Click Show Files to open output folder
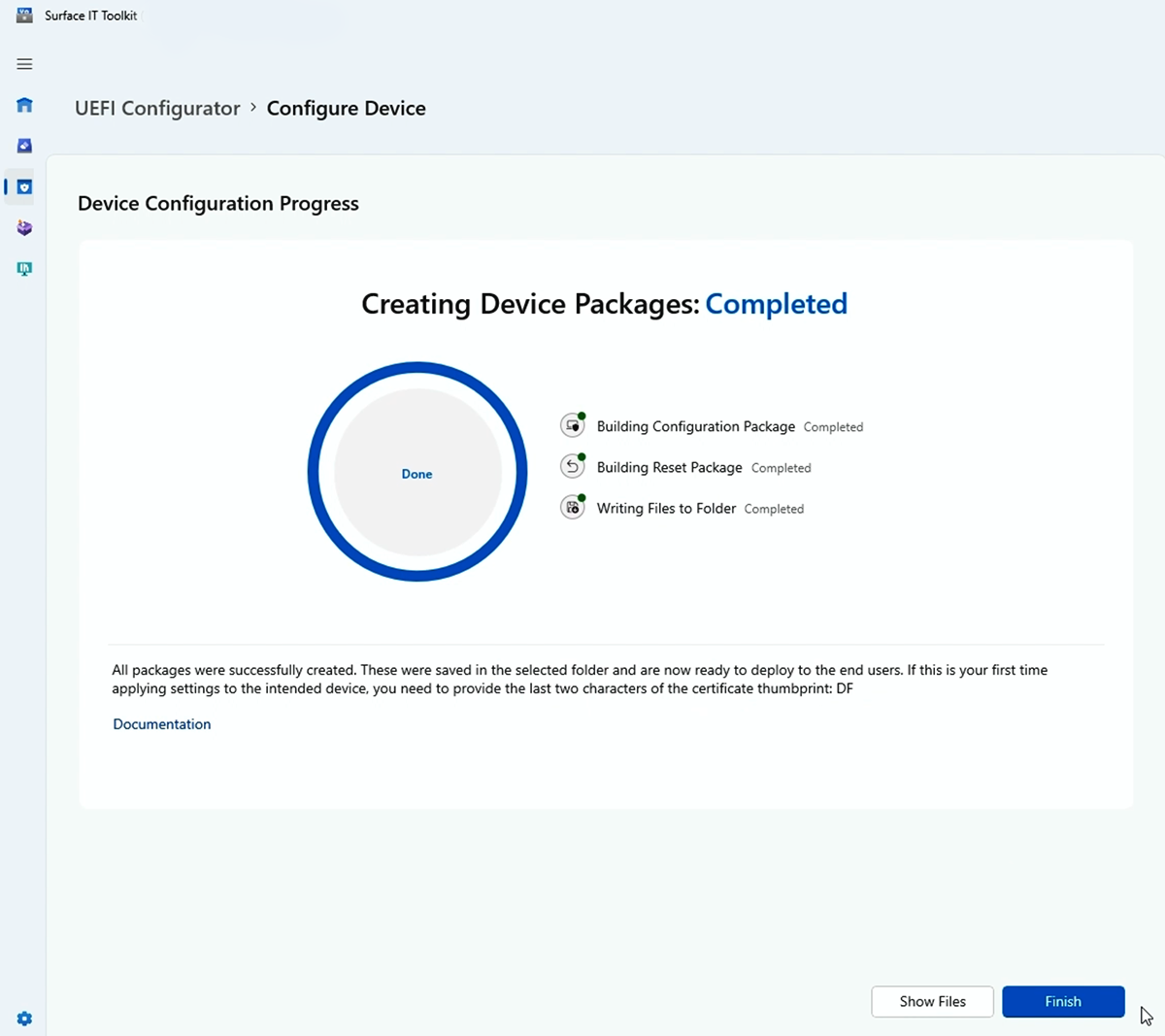 click(x=931, y=1001)
